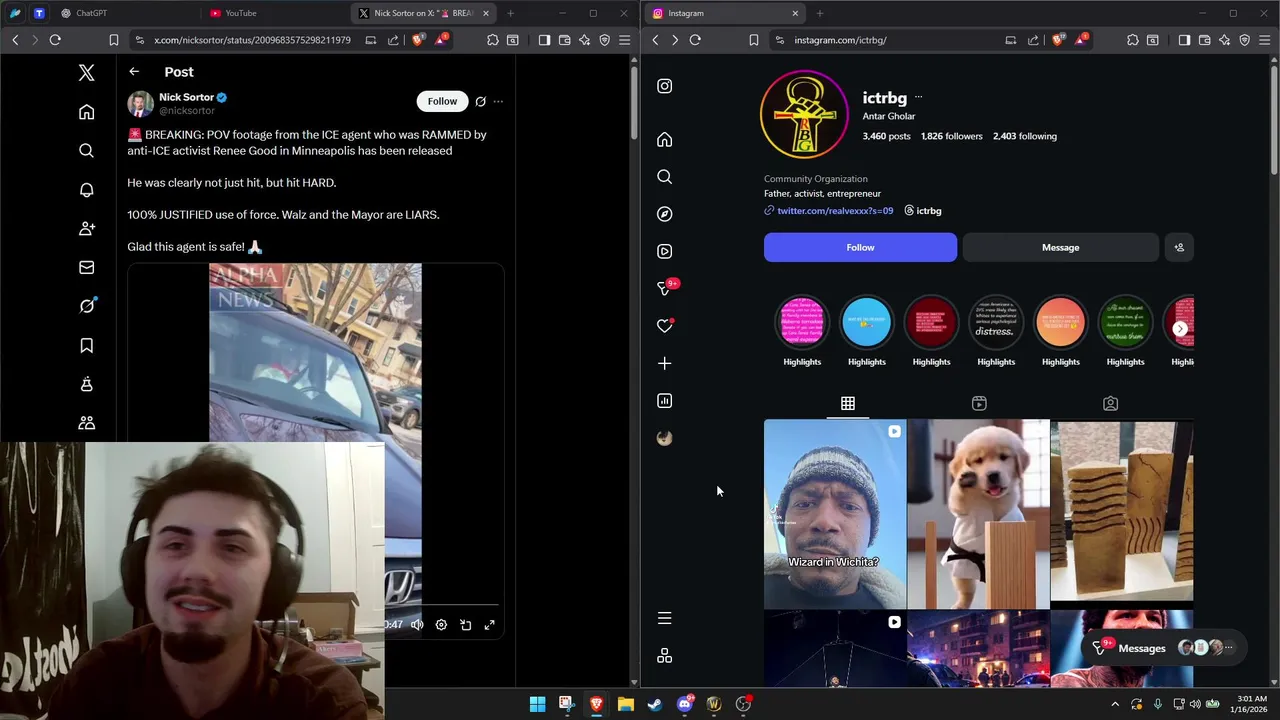Click similar accounts icon next to Message

1179,248
